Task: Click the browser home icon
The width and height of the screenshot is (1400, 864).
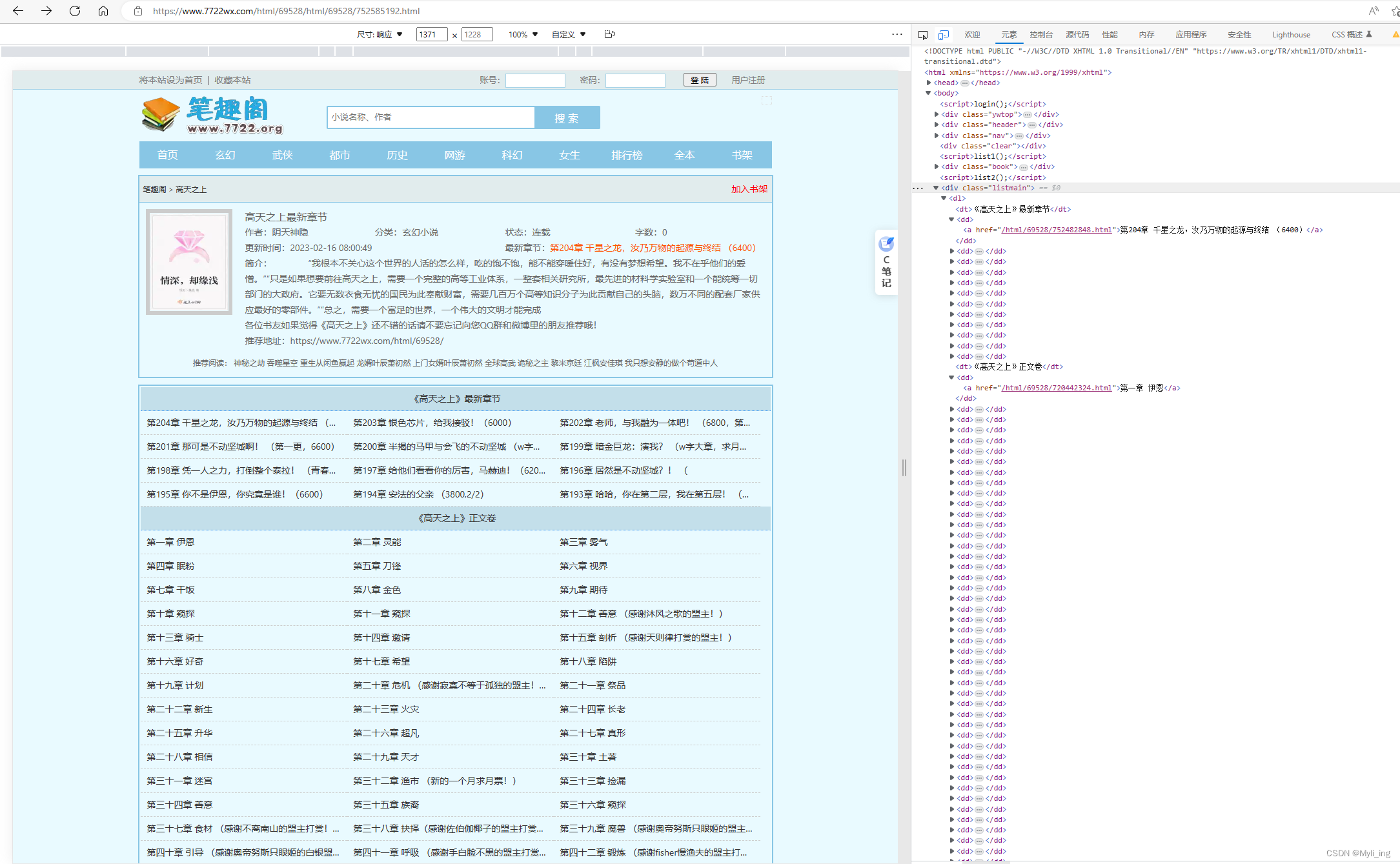Action: [x=103, y=11]
